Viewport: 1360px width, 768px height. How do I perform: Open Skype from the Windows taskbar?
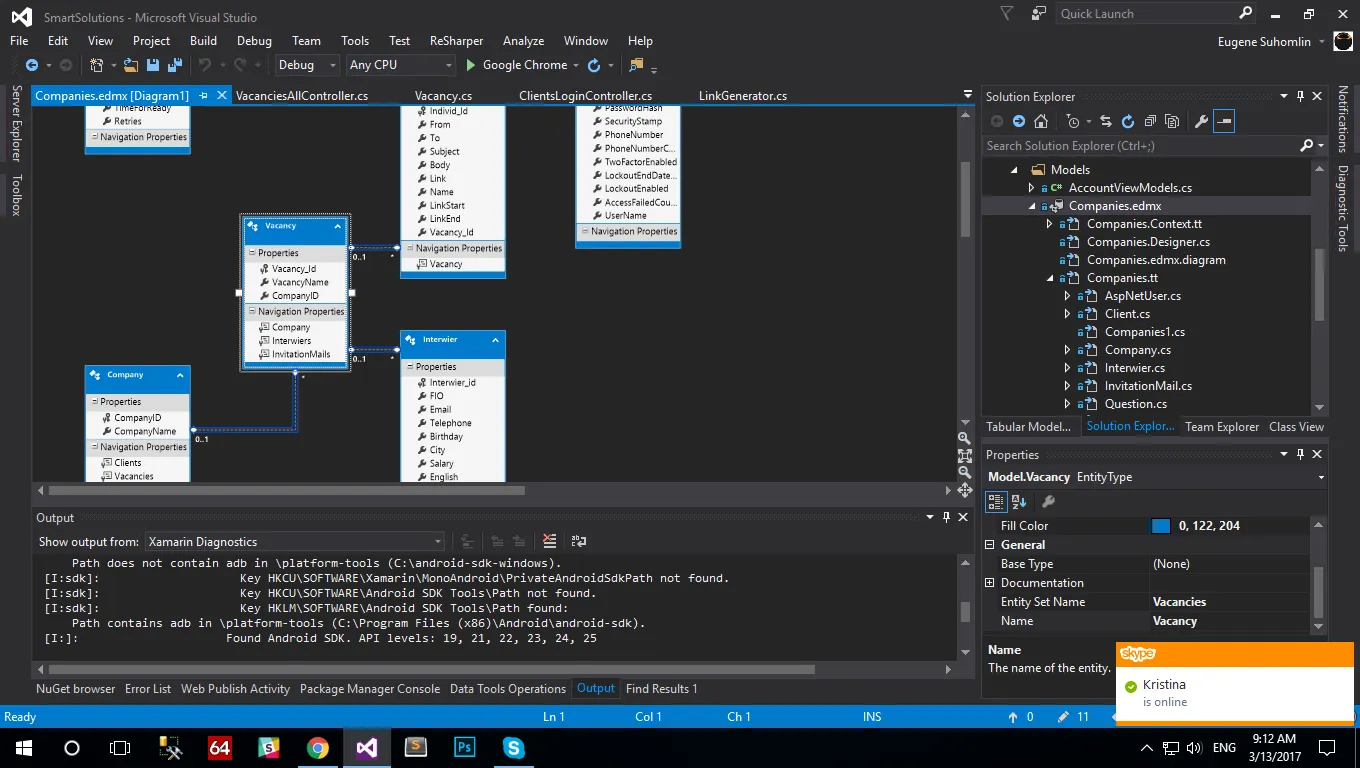click(x=513, y=747)
